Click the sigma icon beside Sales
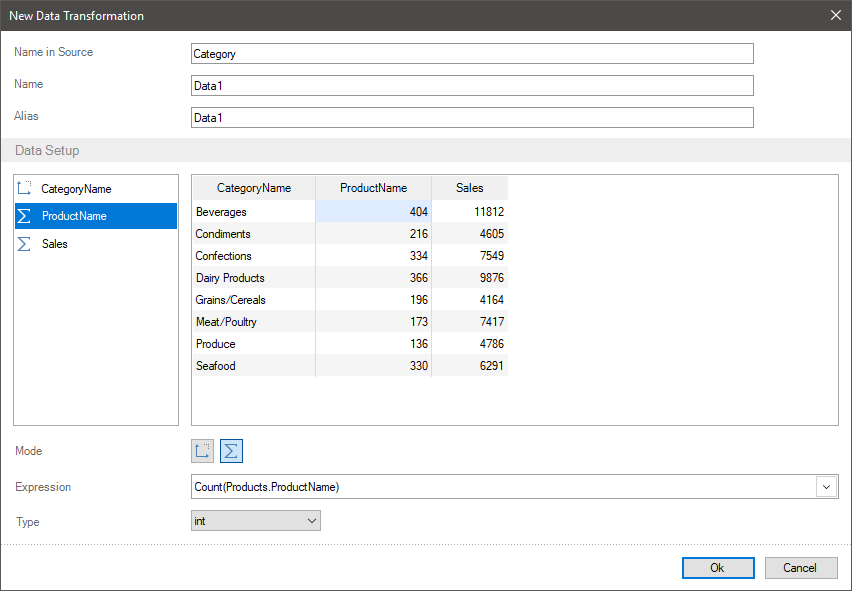Screen dimensions: 852x591 (25, 244)
